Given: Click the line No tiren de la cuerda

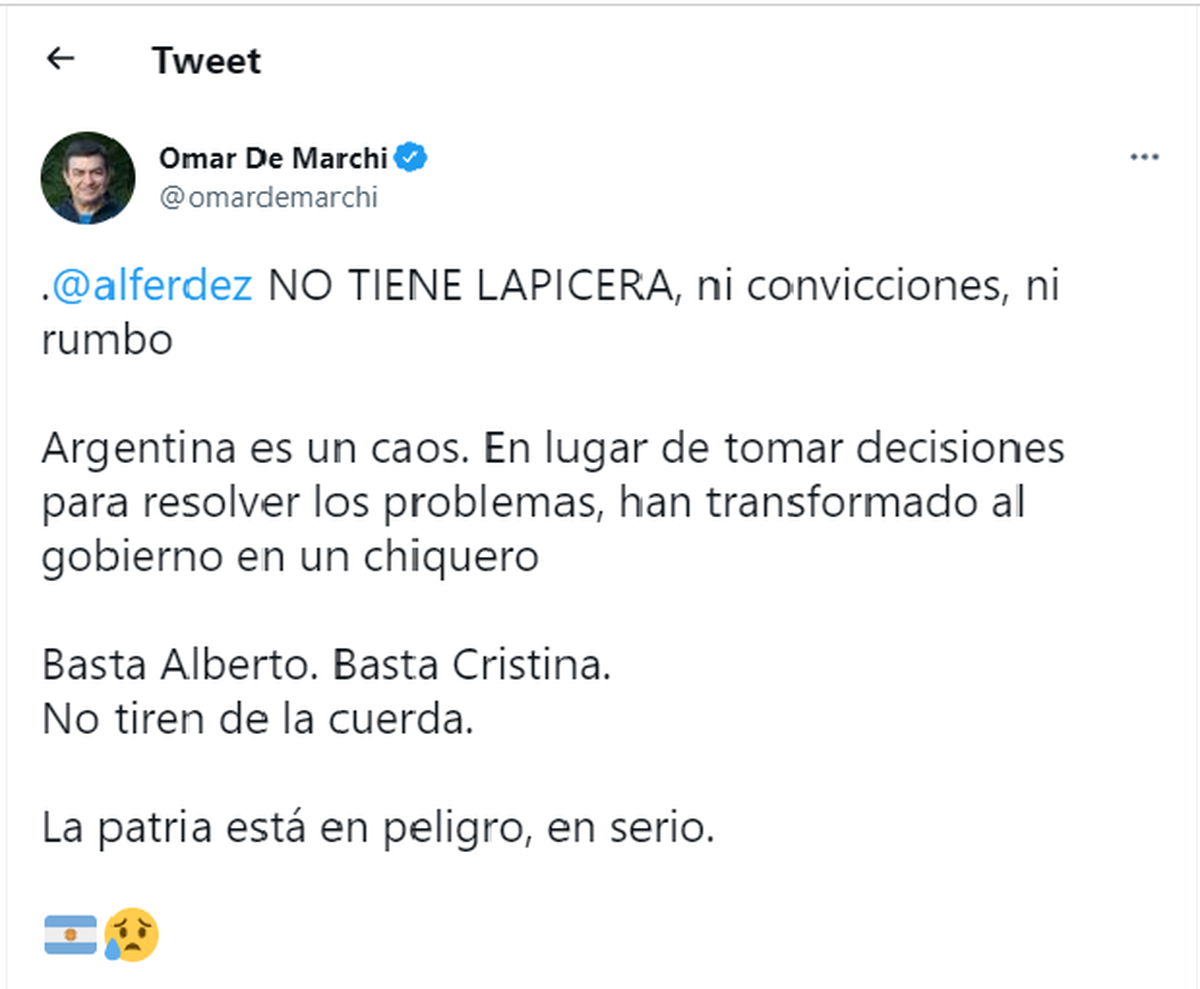Looking at the screenshot, I should pos(256,720).
